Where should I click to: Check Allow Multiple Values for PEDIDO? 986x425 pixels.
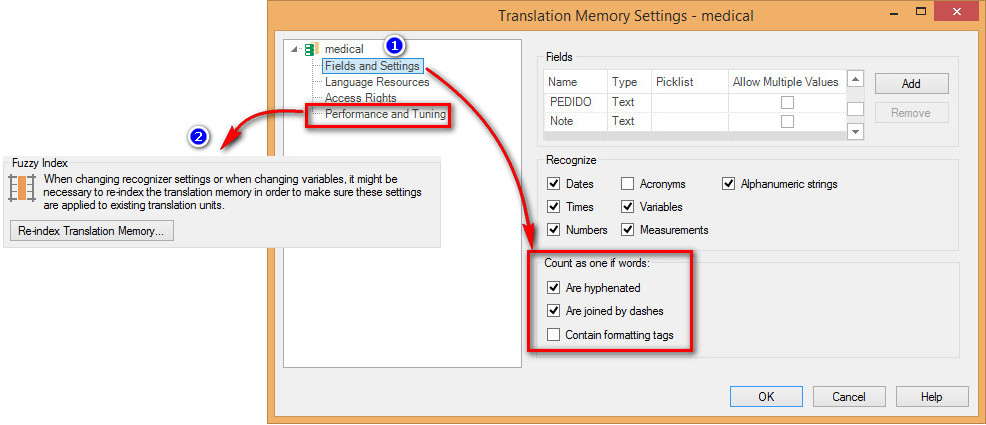click(x=787, y=102)
